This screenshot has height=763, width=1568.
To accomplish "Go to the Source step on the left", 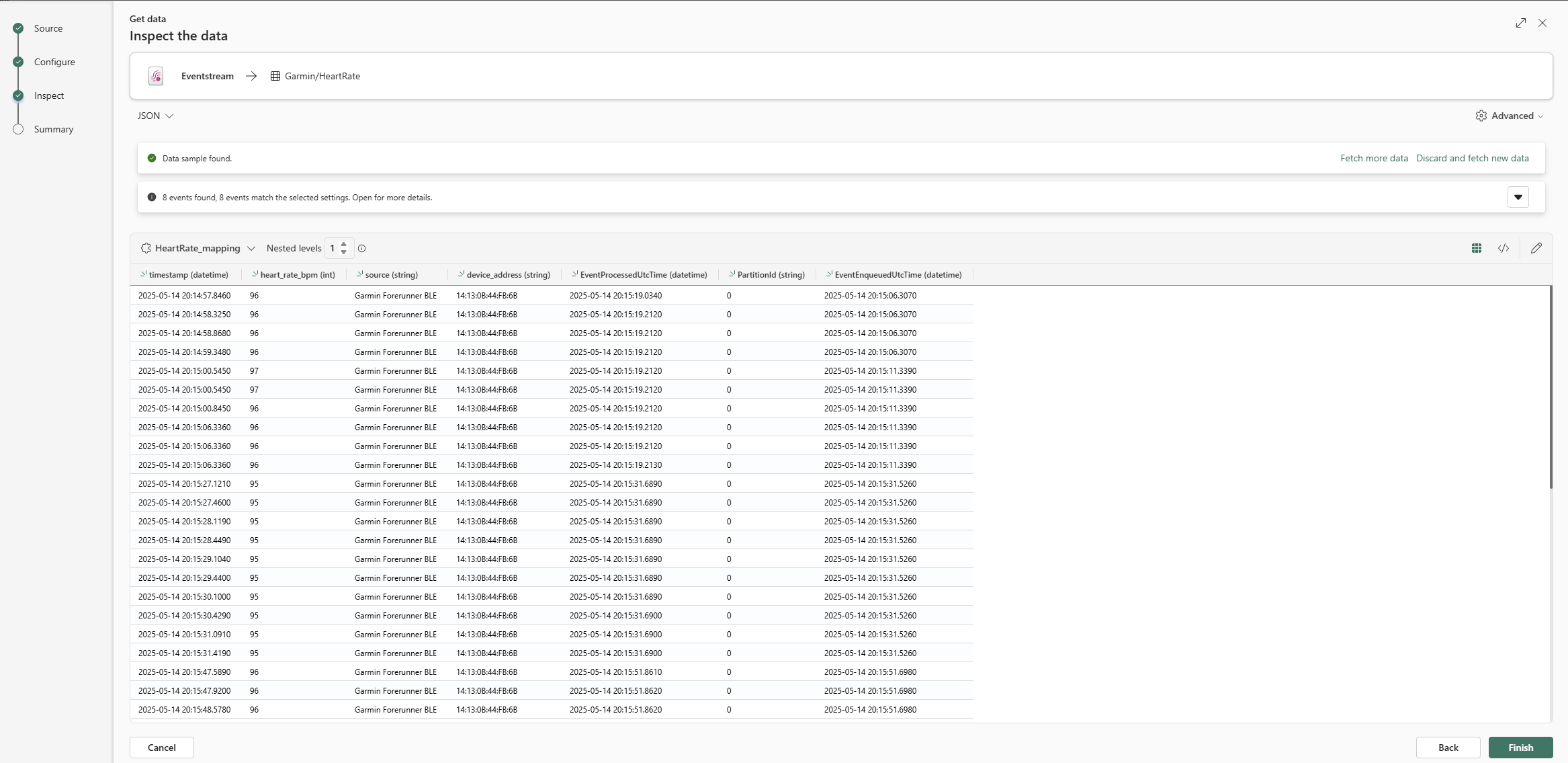I will pyautogui.click(x=48, y=28).
